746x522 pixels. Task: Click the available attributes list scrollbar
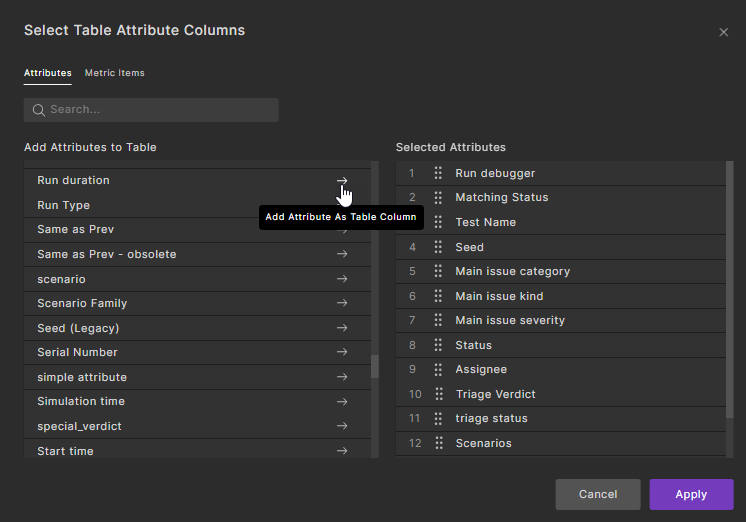tap(375, 366)
